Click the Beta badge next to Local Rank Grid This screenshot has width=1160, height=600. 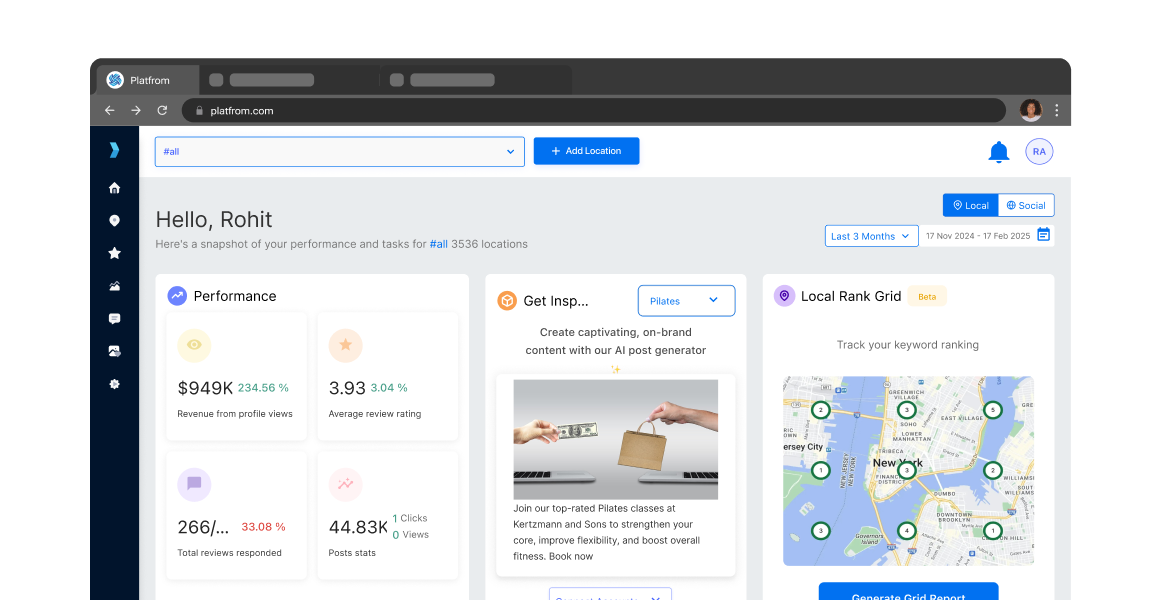[927, 297]
